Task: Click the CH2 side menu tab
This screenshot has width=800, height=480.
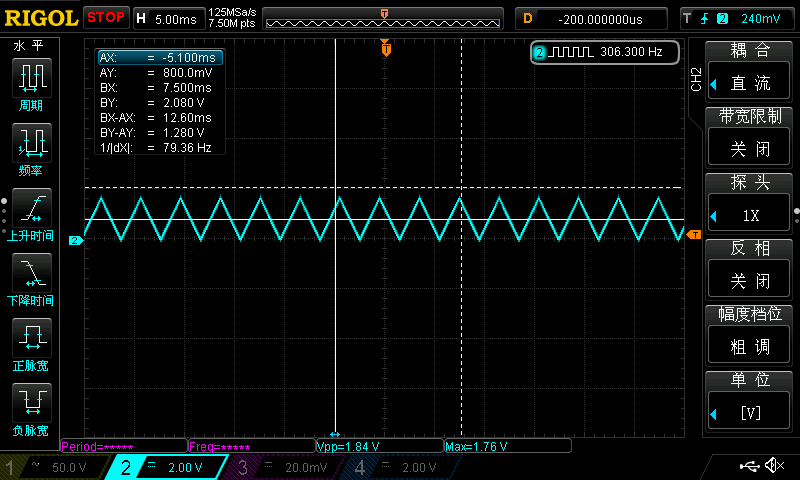Action: coord(696,79)
